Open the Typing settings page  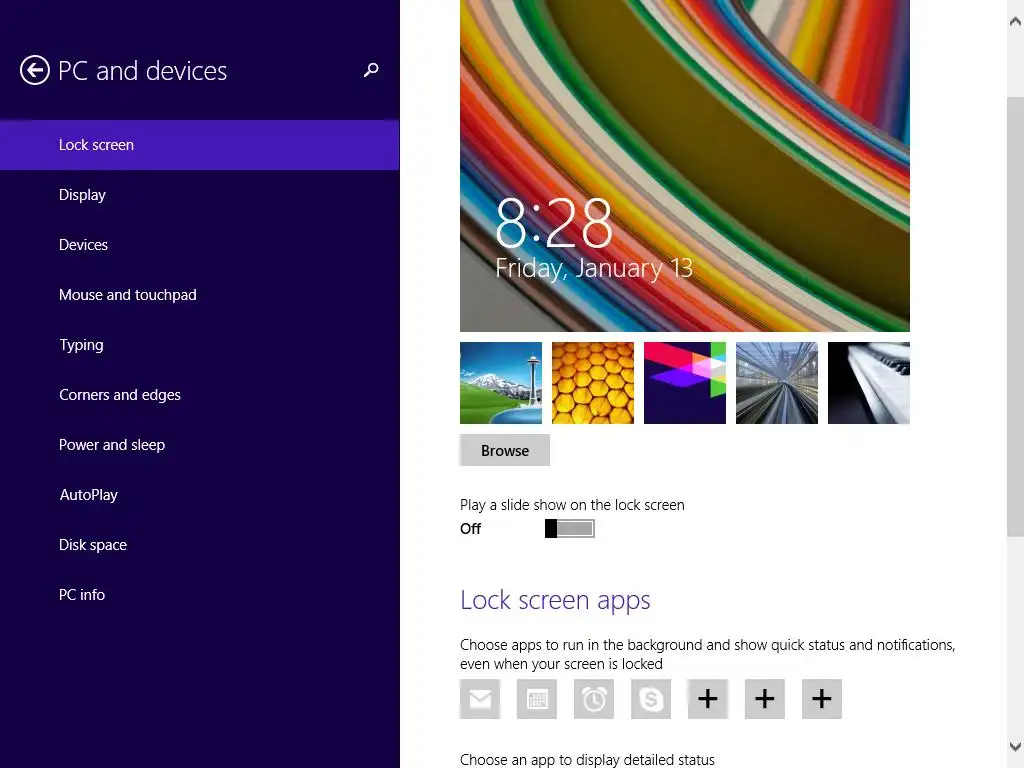pos(200,345)
